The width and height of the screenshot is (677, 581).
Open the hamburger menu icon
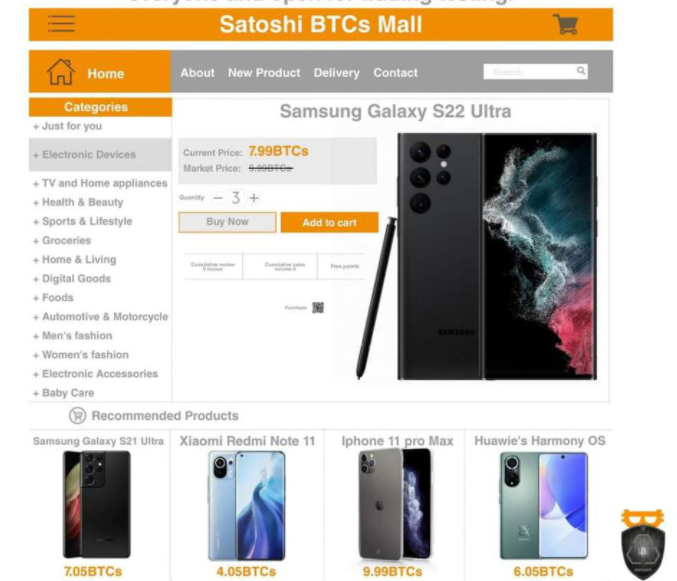(61, 24)
